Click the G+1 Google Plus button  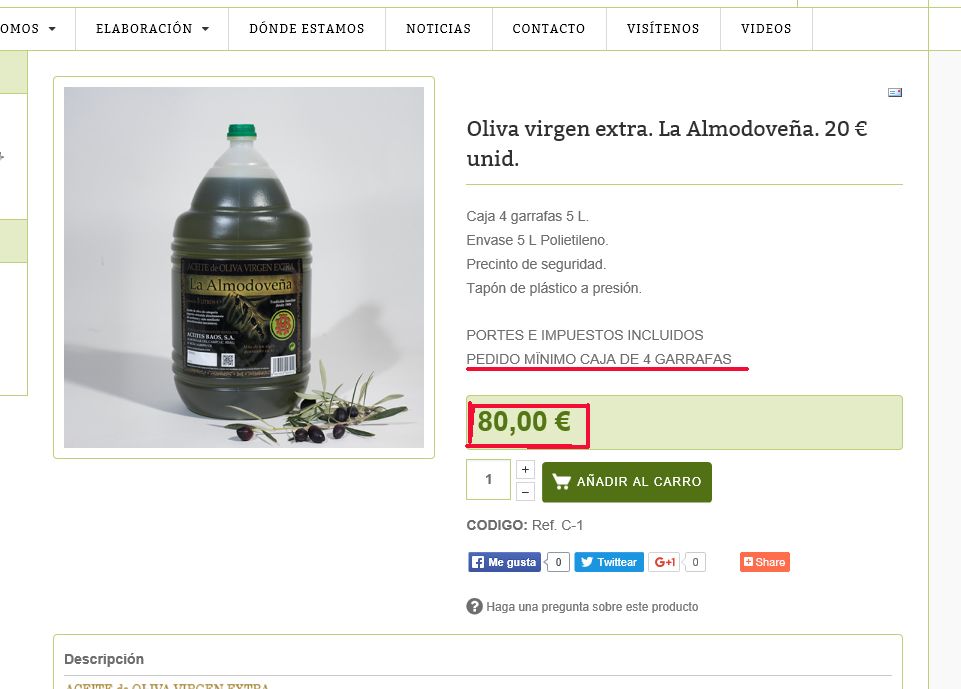tap(664, 562)
